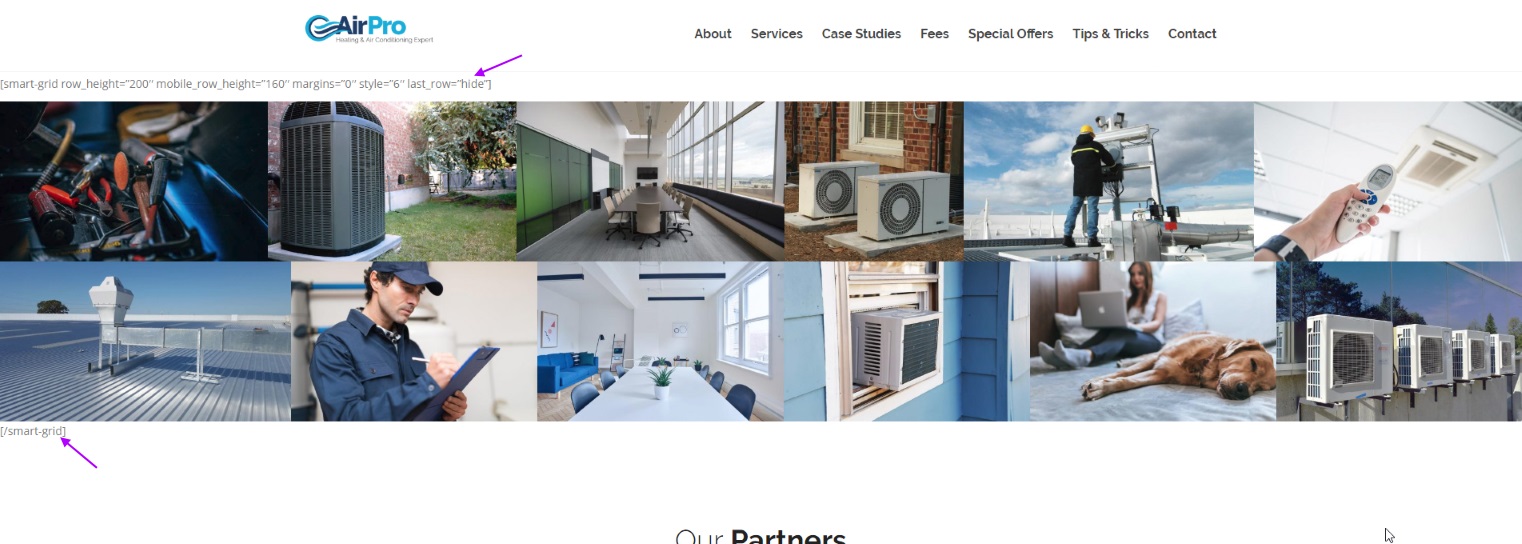View the meeting room with blue sofa image
This screenshot has width=1522, height=544.
pyautogui.click(x=660, y=341)
